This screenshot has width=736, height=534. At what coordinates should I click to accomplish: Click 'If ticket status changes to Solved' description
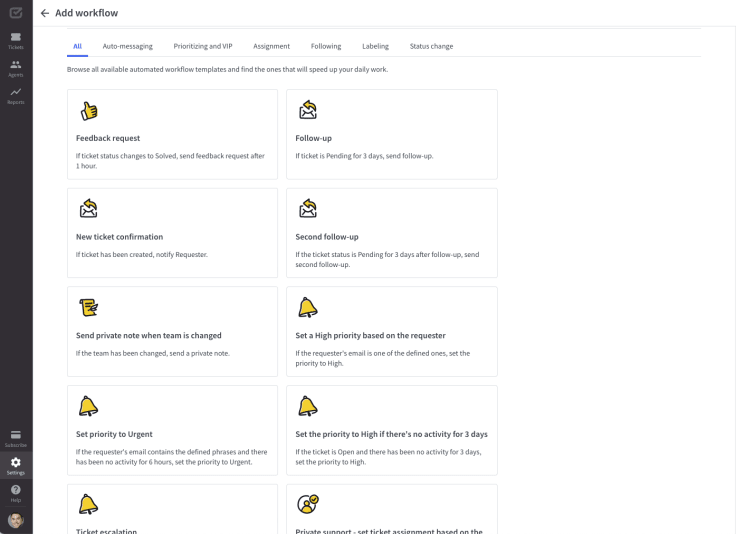click(170, 161)
